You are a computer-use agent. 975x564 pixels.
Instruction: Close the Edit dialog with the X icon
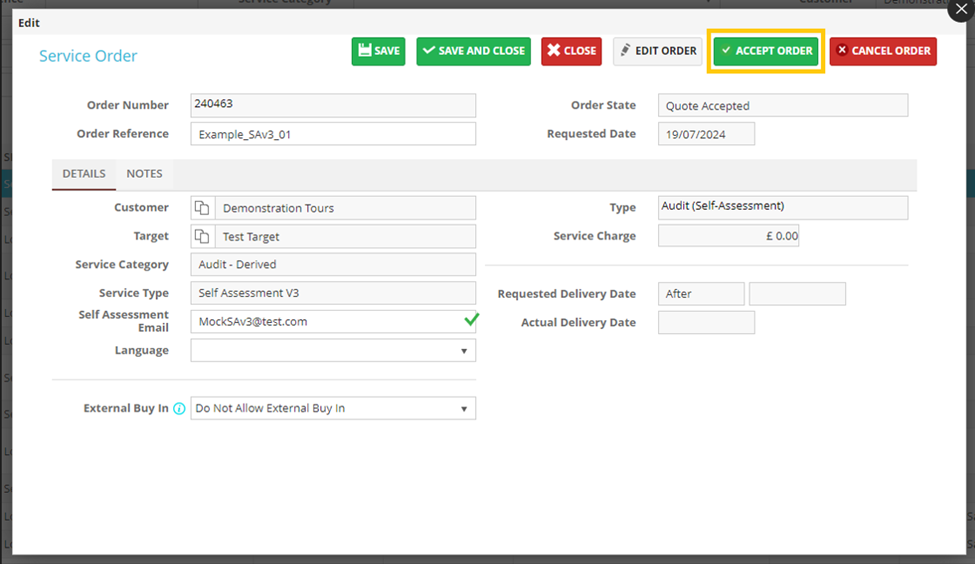[961, 9]
